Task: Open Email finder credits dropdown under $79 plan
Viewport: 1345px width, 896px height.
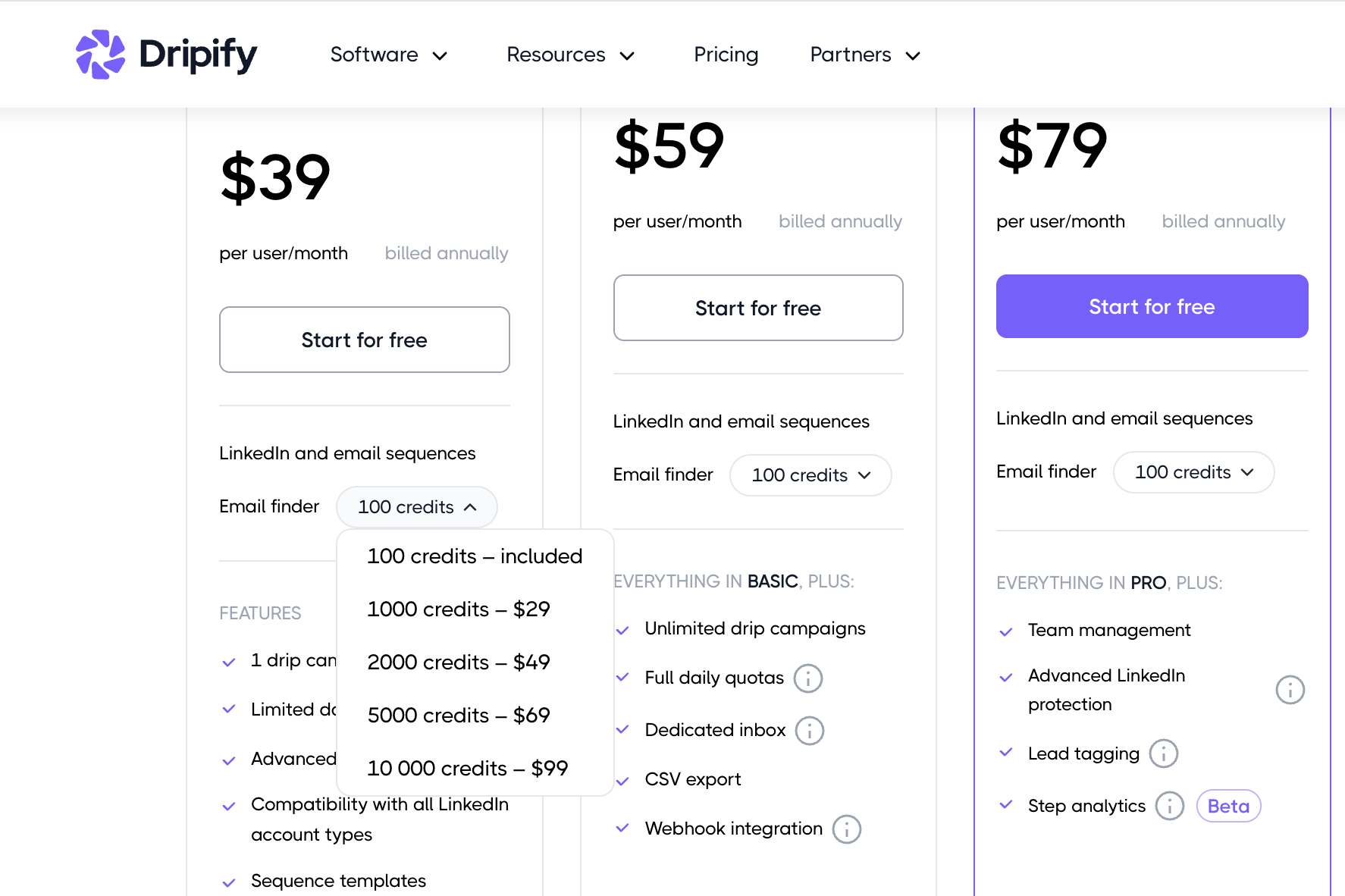Action: tap(1193, 472)
